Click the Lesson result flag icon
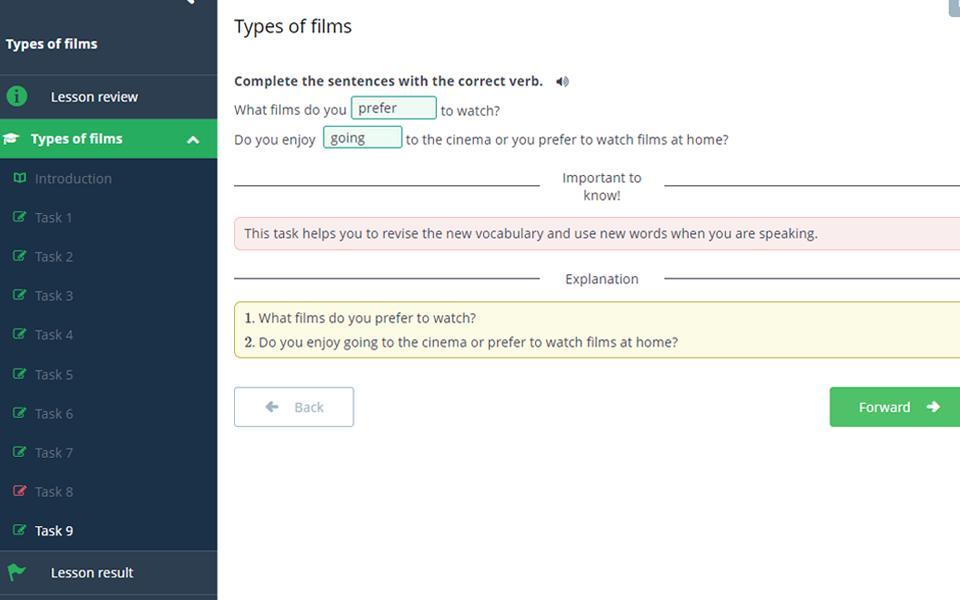 tap(17, 572)
